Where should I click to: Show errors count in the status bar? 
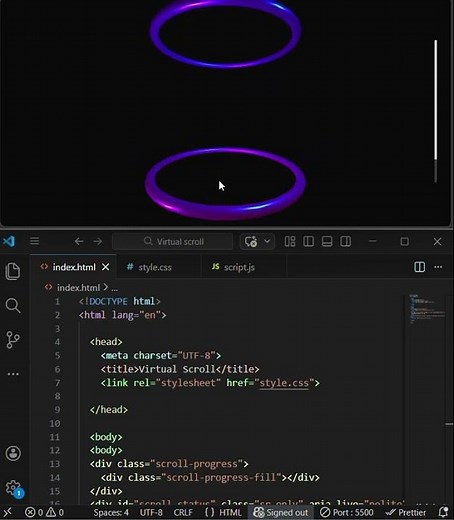click(x=34, y=512)
